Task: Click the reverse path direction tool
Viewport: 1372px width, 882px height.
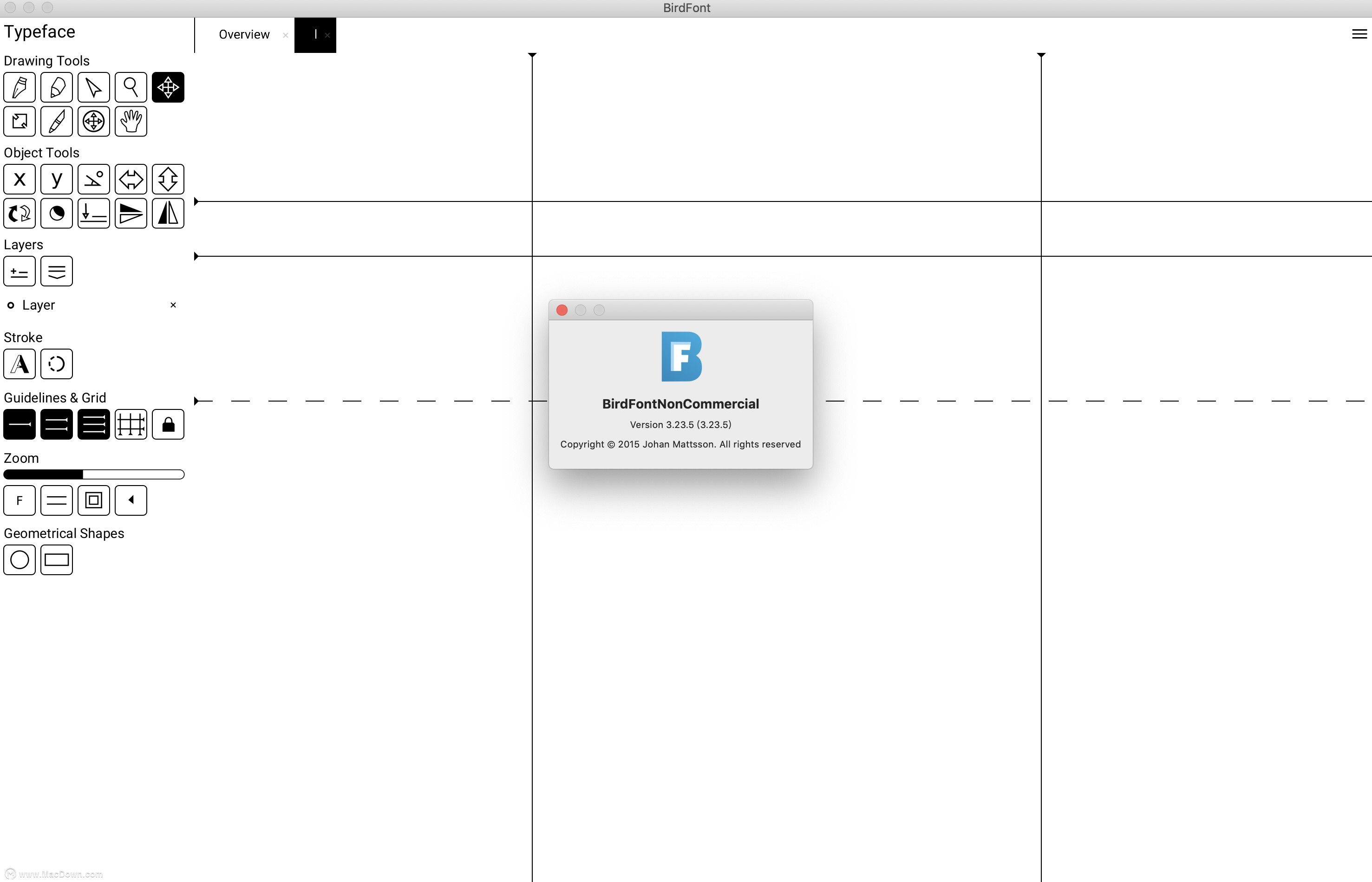Action: pyautogui.click(x=20, y=213)
